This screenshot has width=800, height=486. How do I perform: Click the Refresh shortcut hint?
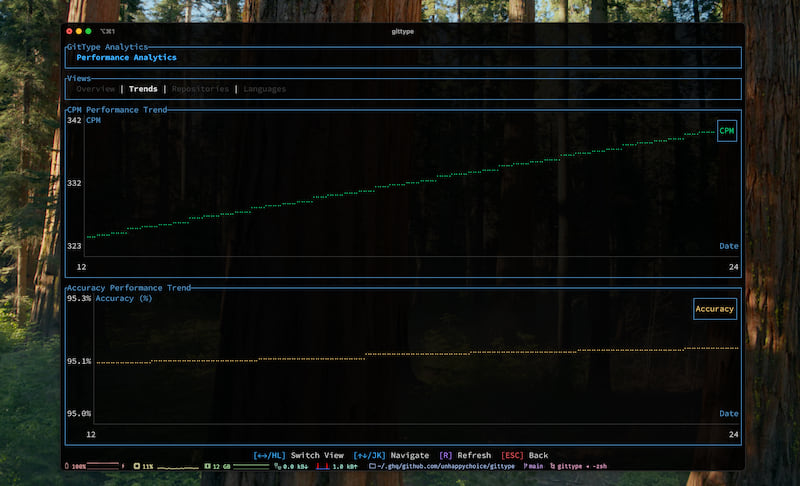pos(464,455)
